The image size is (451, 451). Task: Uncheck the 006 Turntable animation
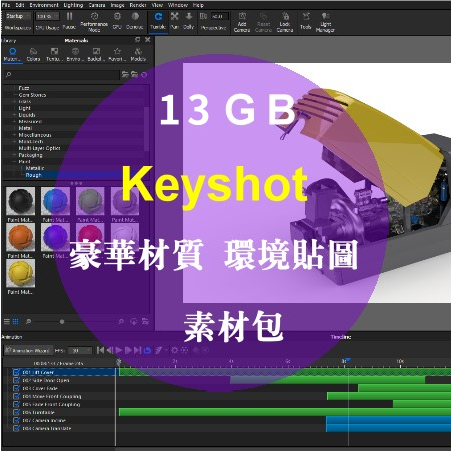pyautogui.click(x=16, y=412)
